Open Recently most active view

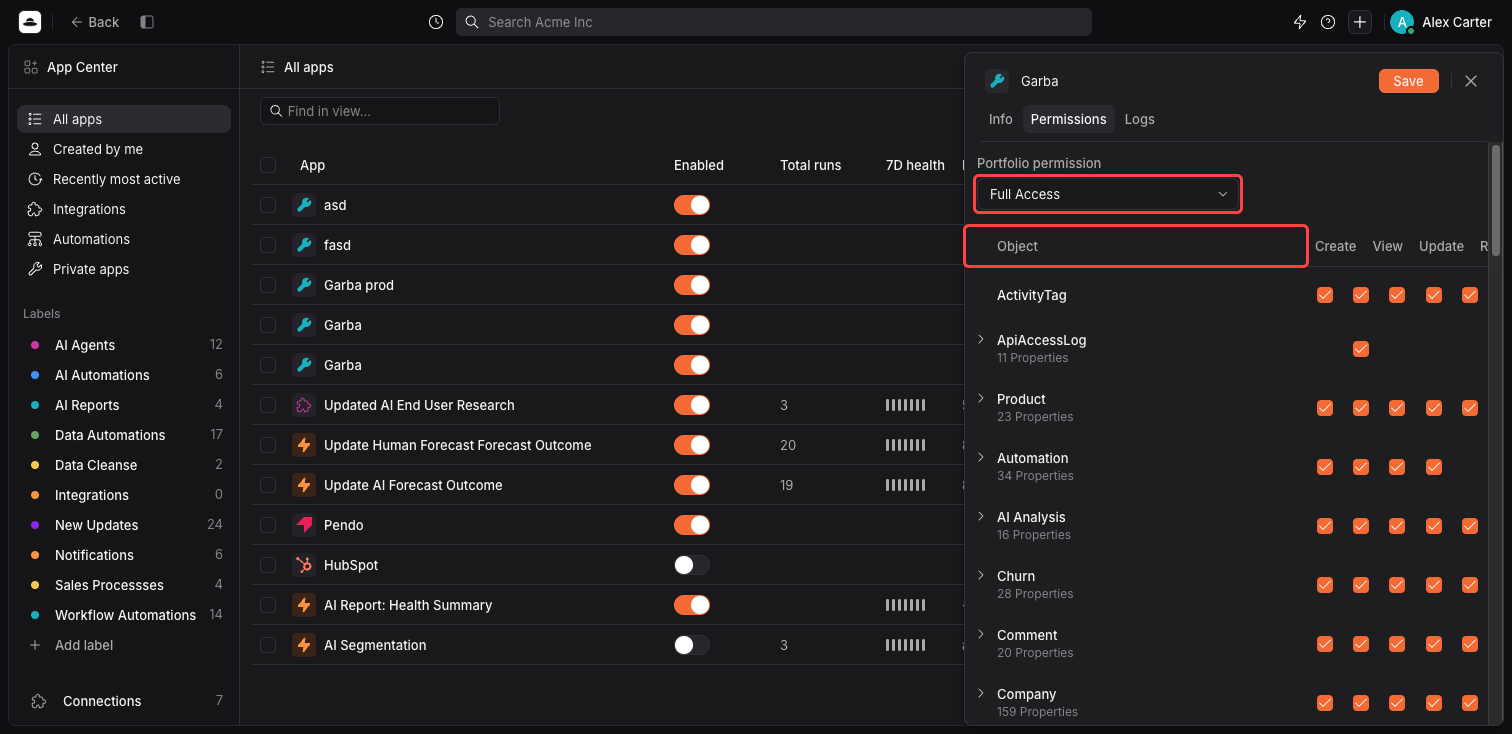[x=124, y=179]
